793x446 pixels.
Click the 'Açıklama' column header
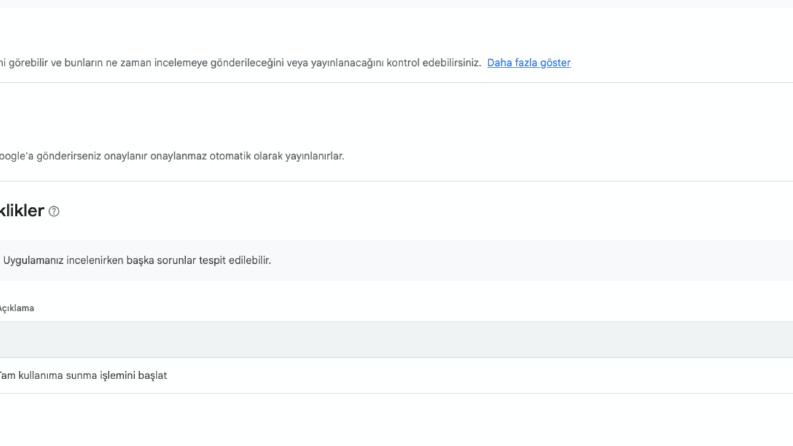coord(17,308)
